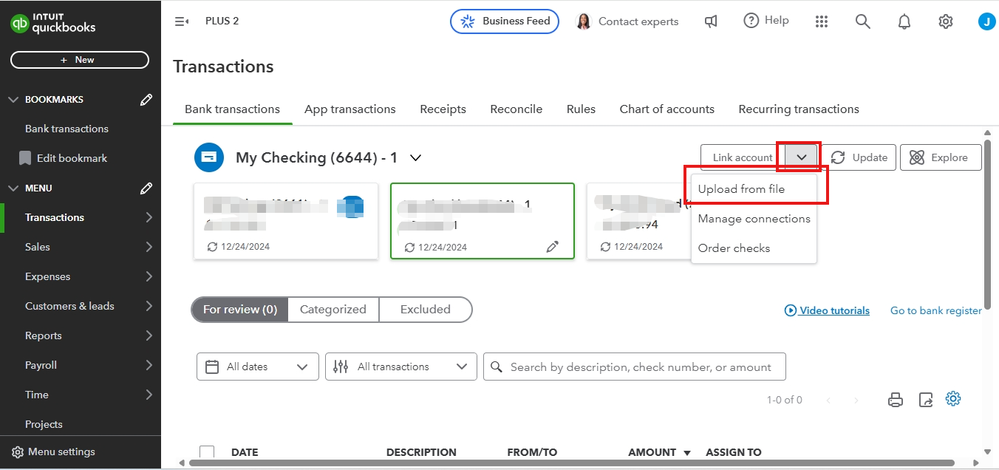
Task: Edit bookmarks with pencil icon
Action: pos(146,99)
